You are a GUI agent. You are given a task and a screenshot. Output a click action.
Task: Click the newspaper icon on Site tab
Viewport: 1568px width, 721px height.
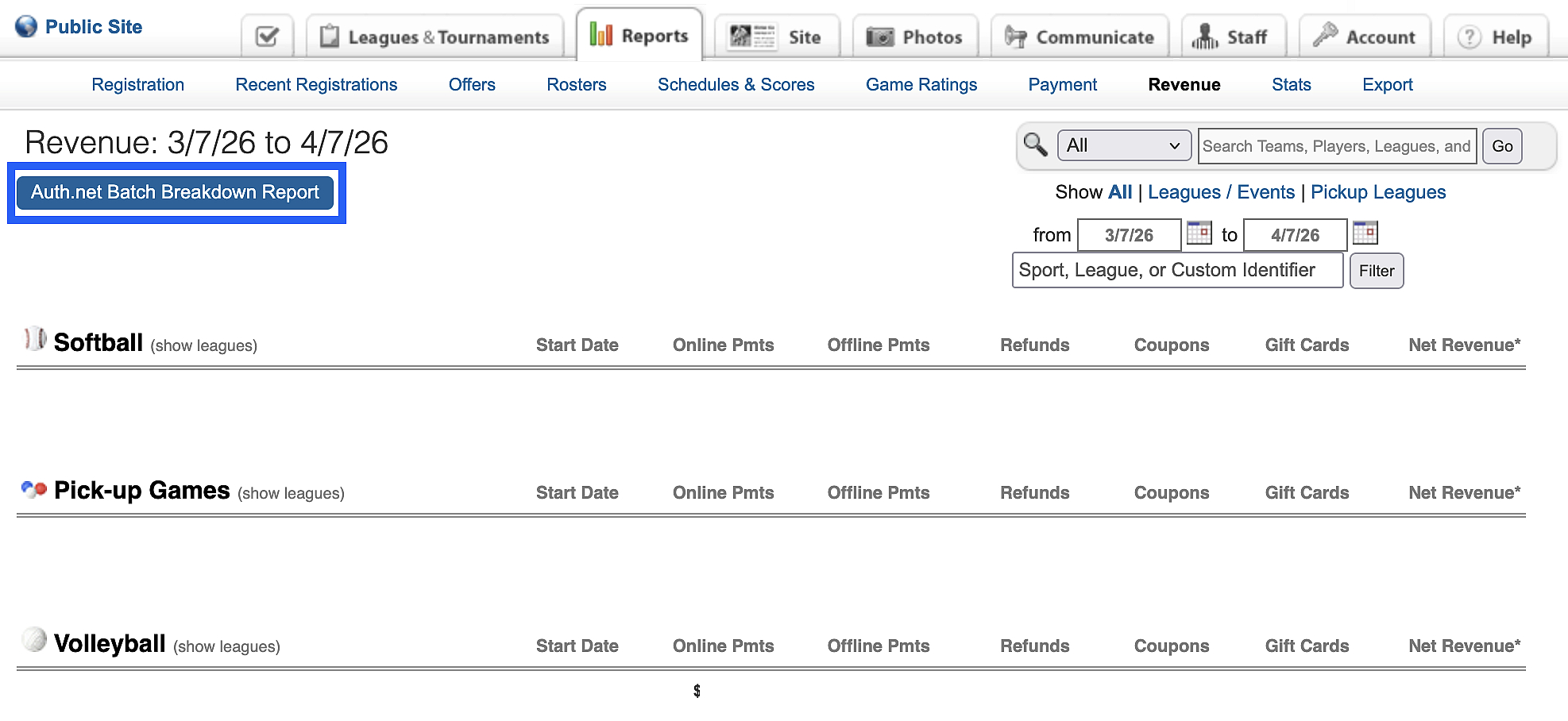(x=752, y=37)
